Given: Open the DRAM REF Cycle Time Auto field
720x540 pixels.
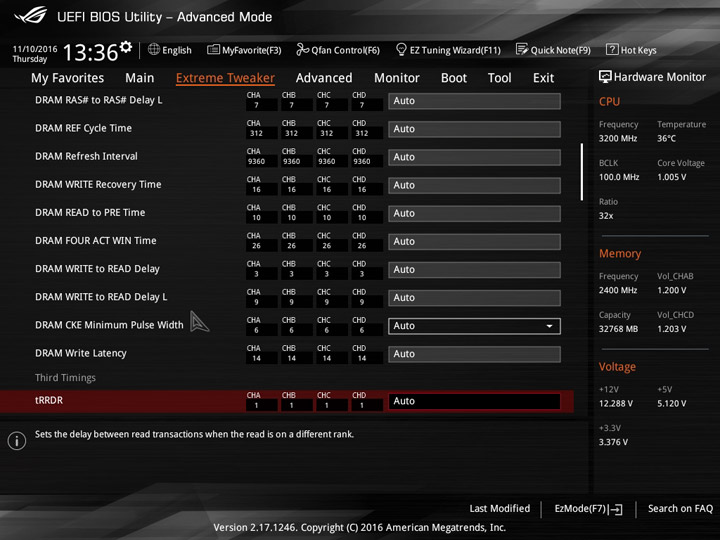Looking at the screenshot, I should (474, 129).
